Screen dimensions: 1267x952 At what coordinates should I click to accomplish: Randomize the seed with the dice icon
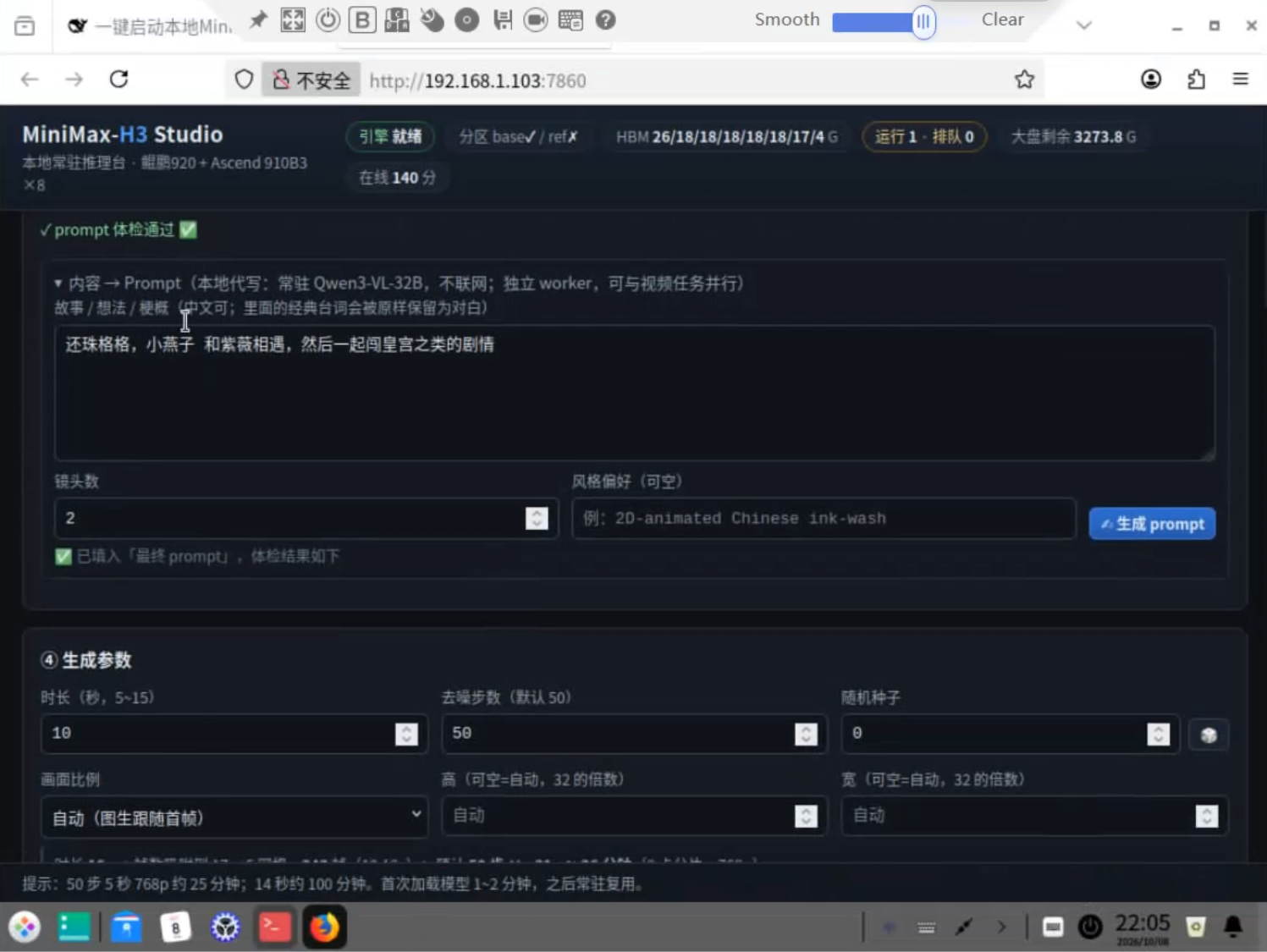[1209, 735]
